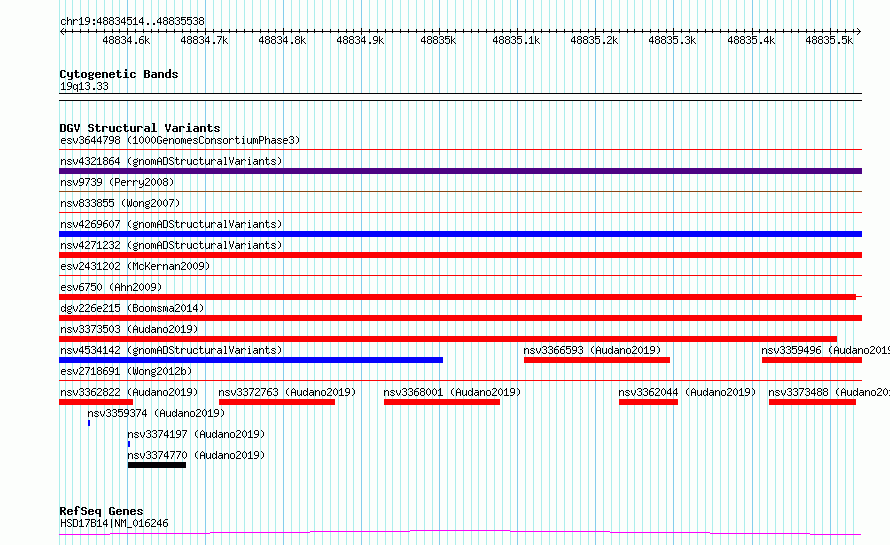Click the nsv3372763 (Audano2019) label

(x=287, y=392)
